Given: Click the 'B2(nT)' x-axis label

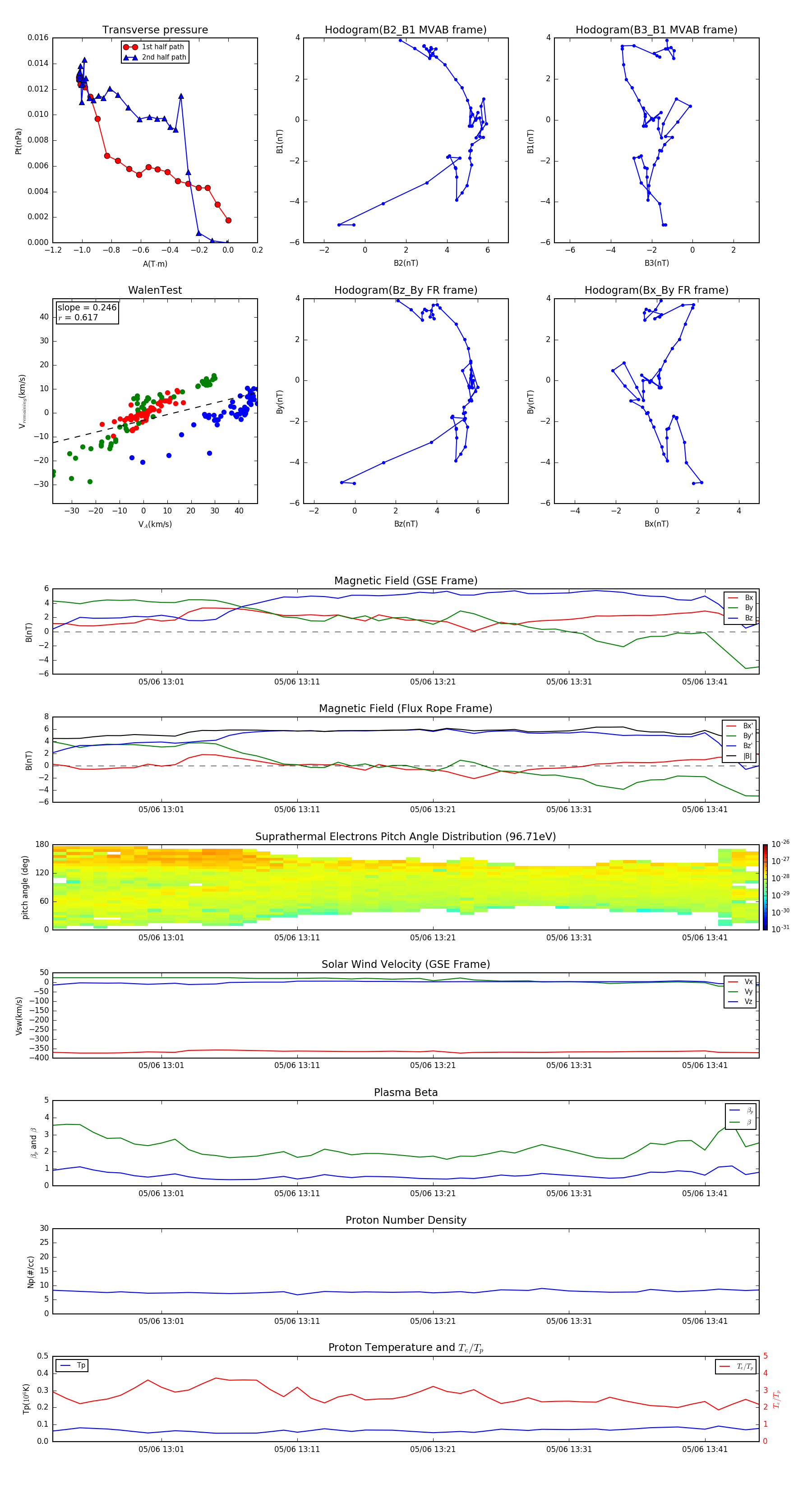Looking at the screenshot, I should (x=406, y=263).
